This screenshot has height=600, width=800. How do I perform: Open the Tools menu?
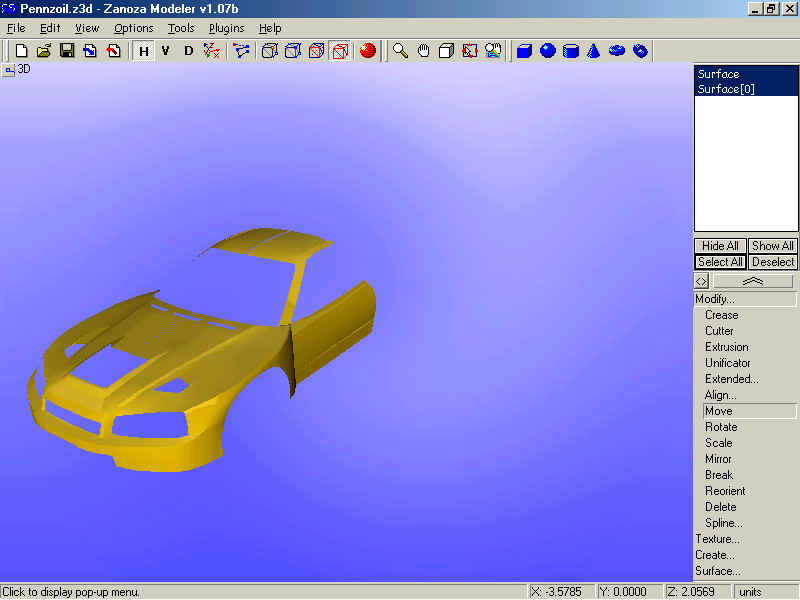coord(181,28)
